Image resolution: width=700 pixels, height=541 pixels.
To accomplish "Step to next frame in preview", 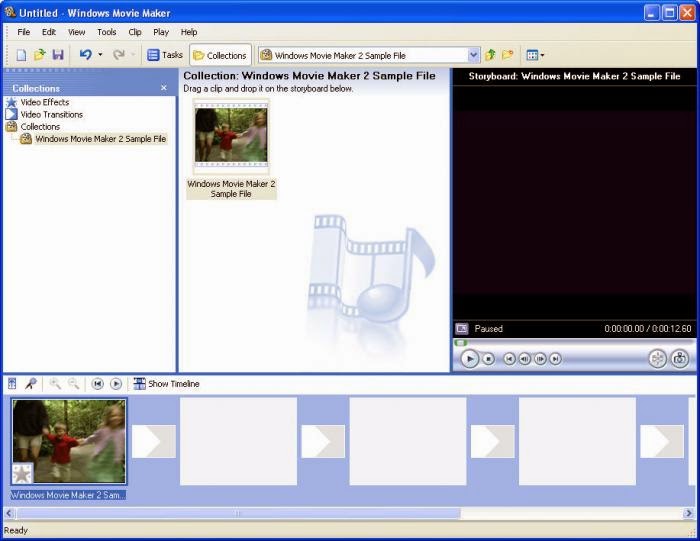I will tap(540, 359).
